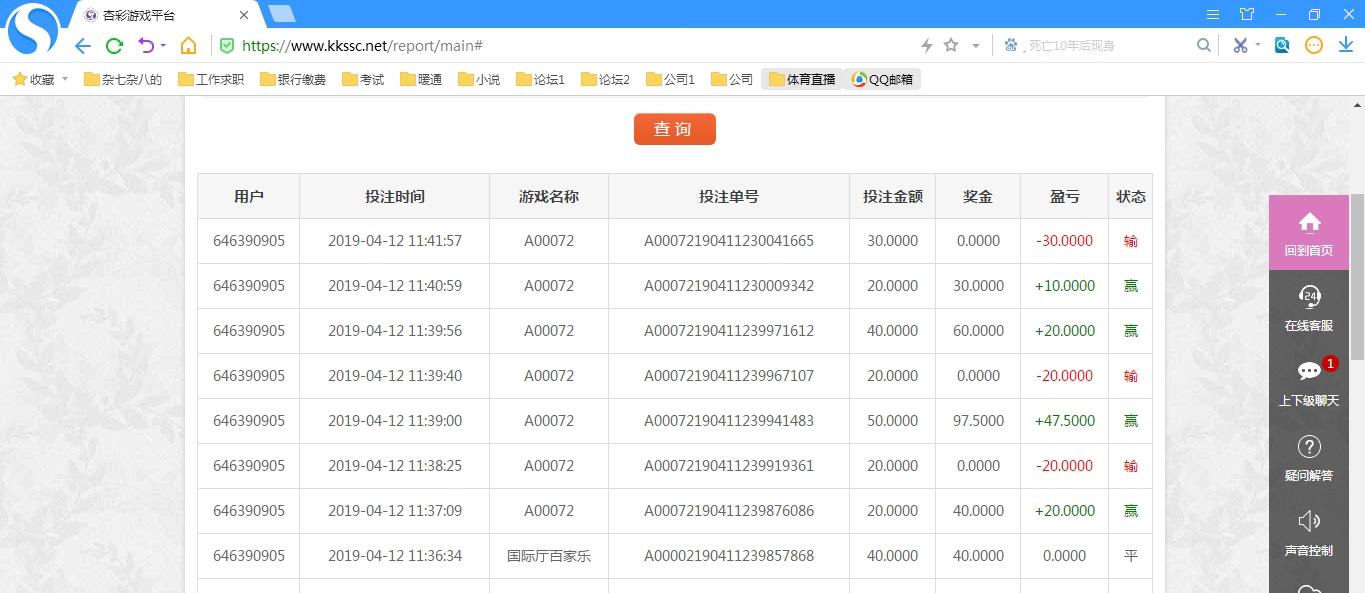Expand the dropdown next to the bookmark star

click(976, 46)
